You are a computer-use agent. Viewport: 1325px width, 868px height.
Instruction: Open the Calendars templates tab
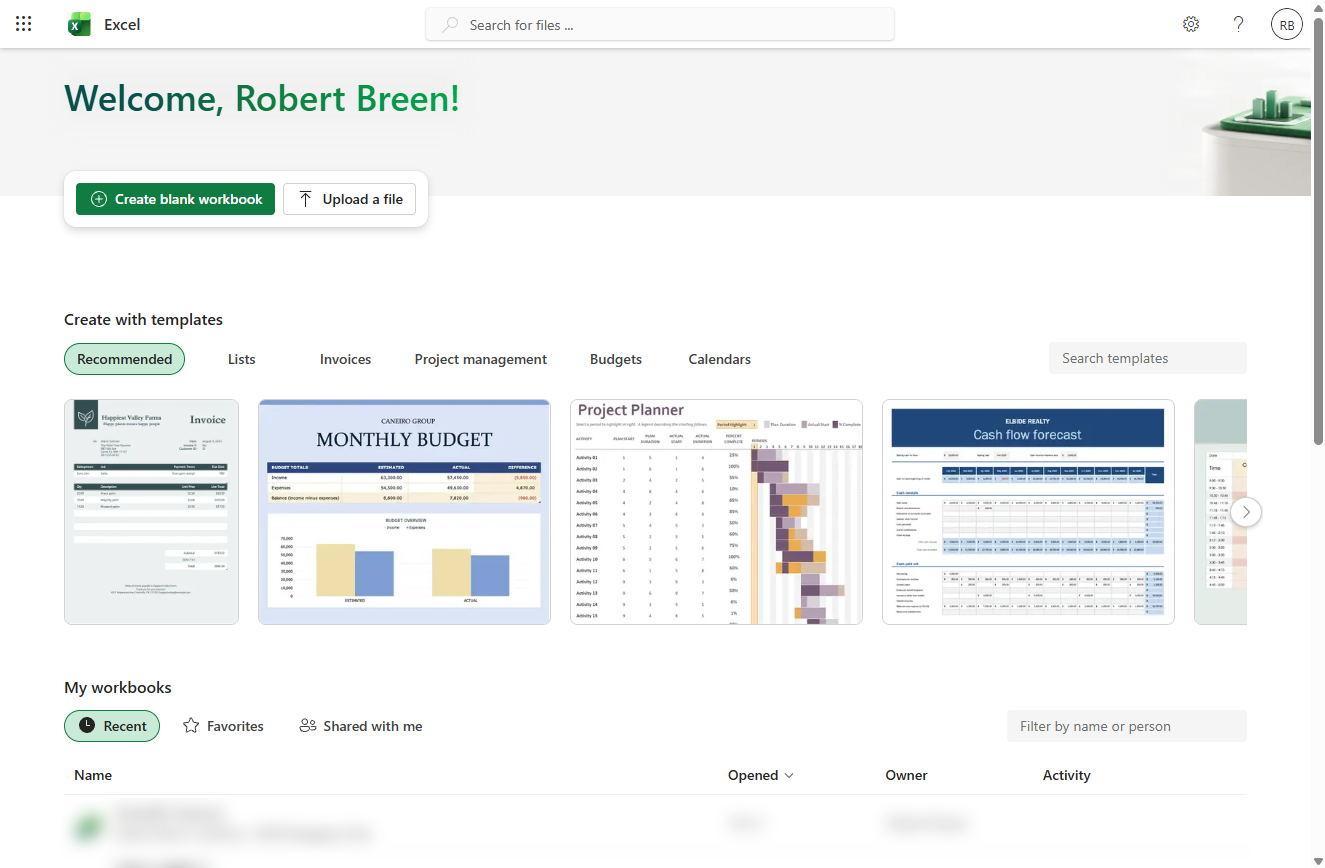coord(720,359)
